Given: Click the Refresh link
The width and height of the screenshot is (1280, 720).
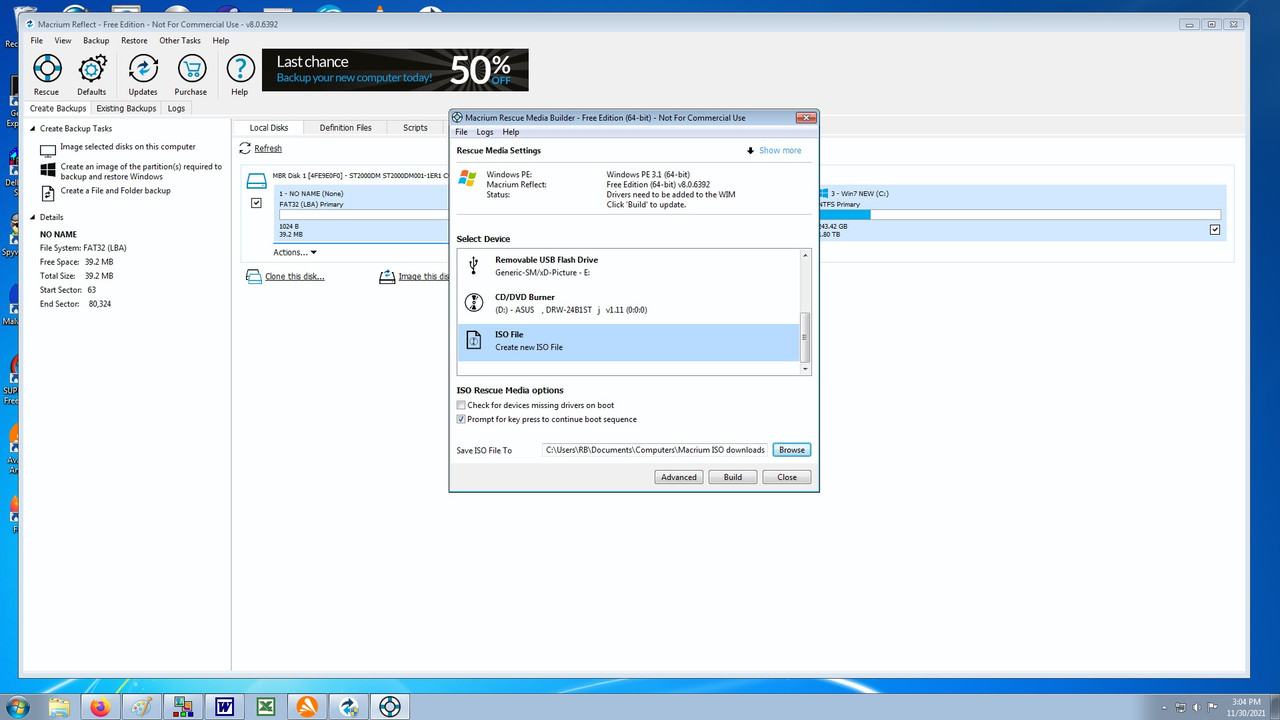Looking at the screenshot, I should click(x=268, y=148).
